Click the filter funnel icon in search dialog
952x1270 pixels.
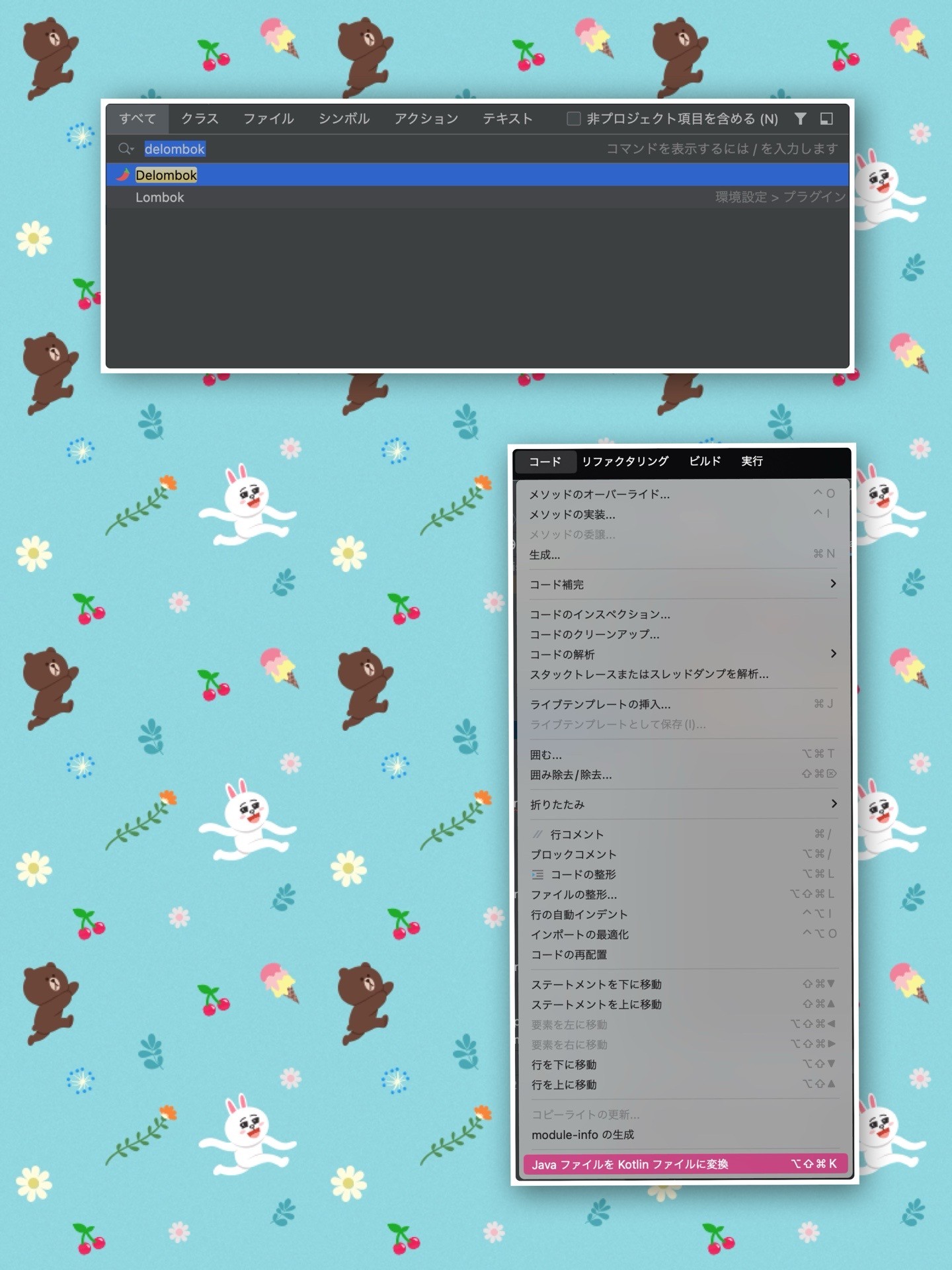(x=800, y=119)
